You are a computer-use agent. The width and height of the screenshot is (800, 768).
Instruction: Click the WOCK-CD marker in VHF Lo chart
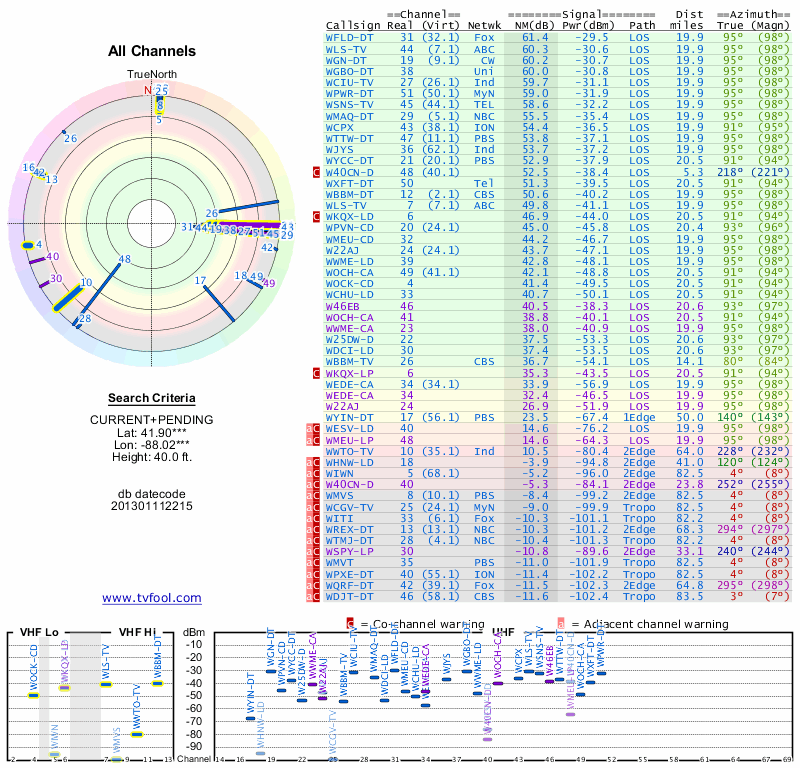tap(33, 694)
